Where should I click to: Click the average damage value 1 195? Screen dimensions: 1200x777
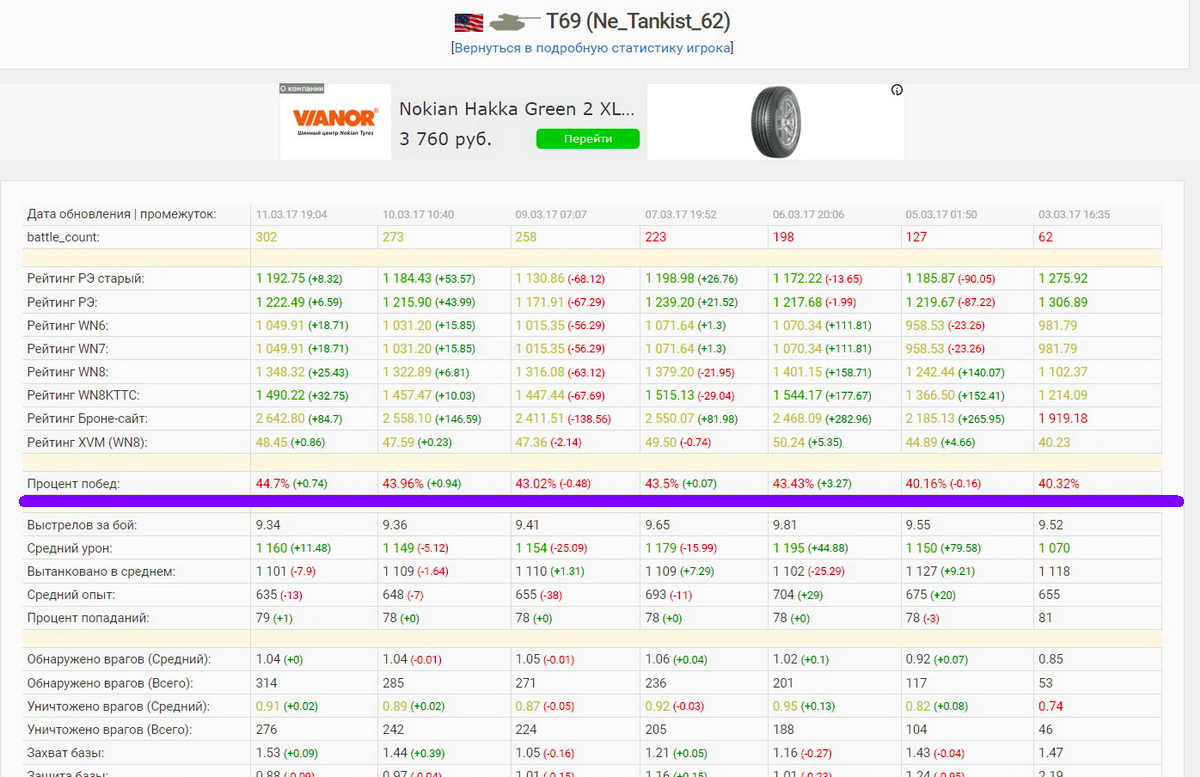click(790, 548)
